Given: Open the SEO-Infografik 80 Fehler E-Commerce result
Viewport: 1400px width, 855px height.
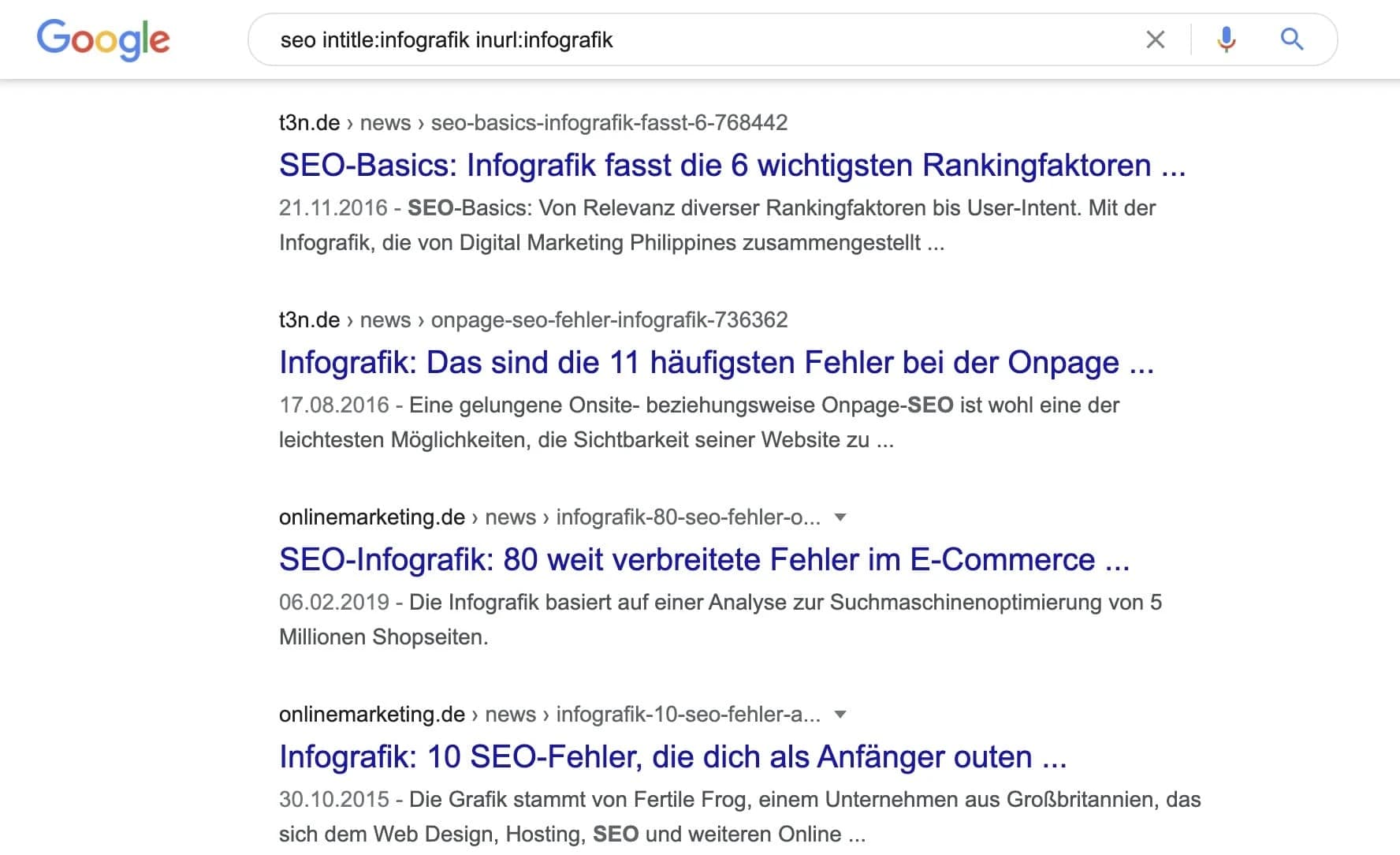Looking at the screenshot, I should [702, 560].
